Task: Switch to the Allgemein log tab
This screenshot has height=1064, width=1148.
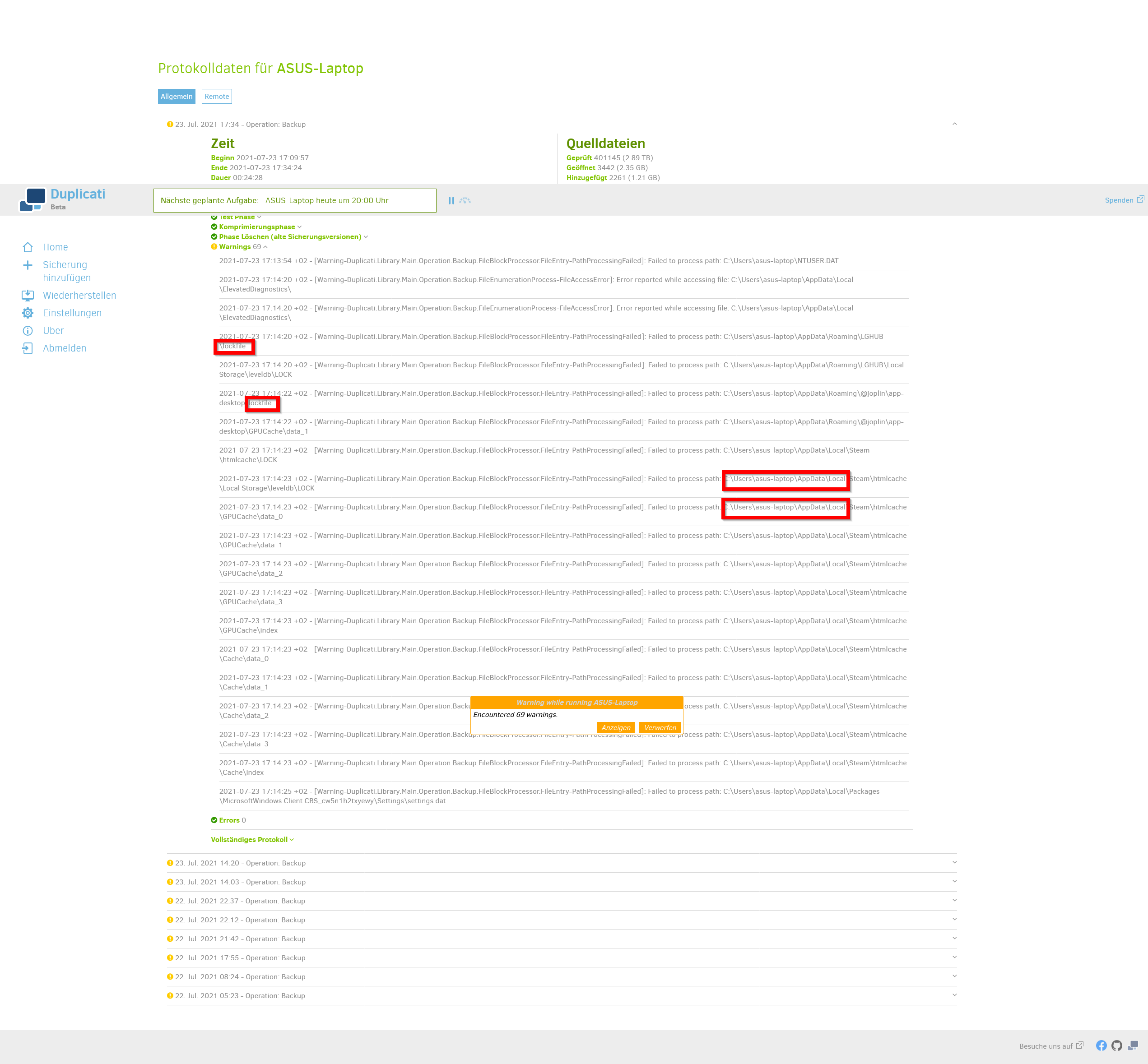Action: 176,96
